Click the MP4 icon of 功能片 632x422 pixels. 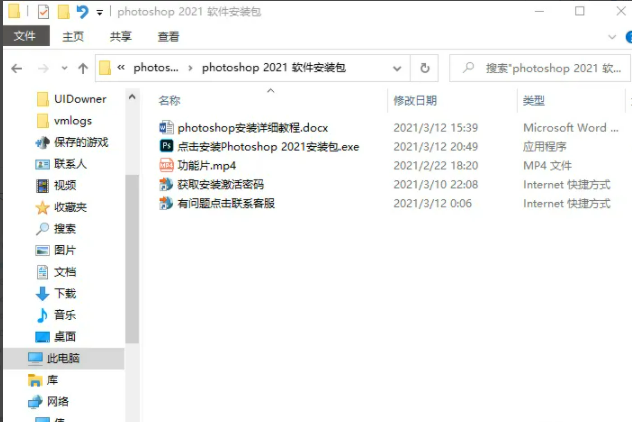166,165
